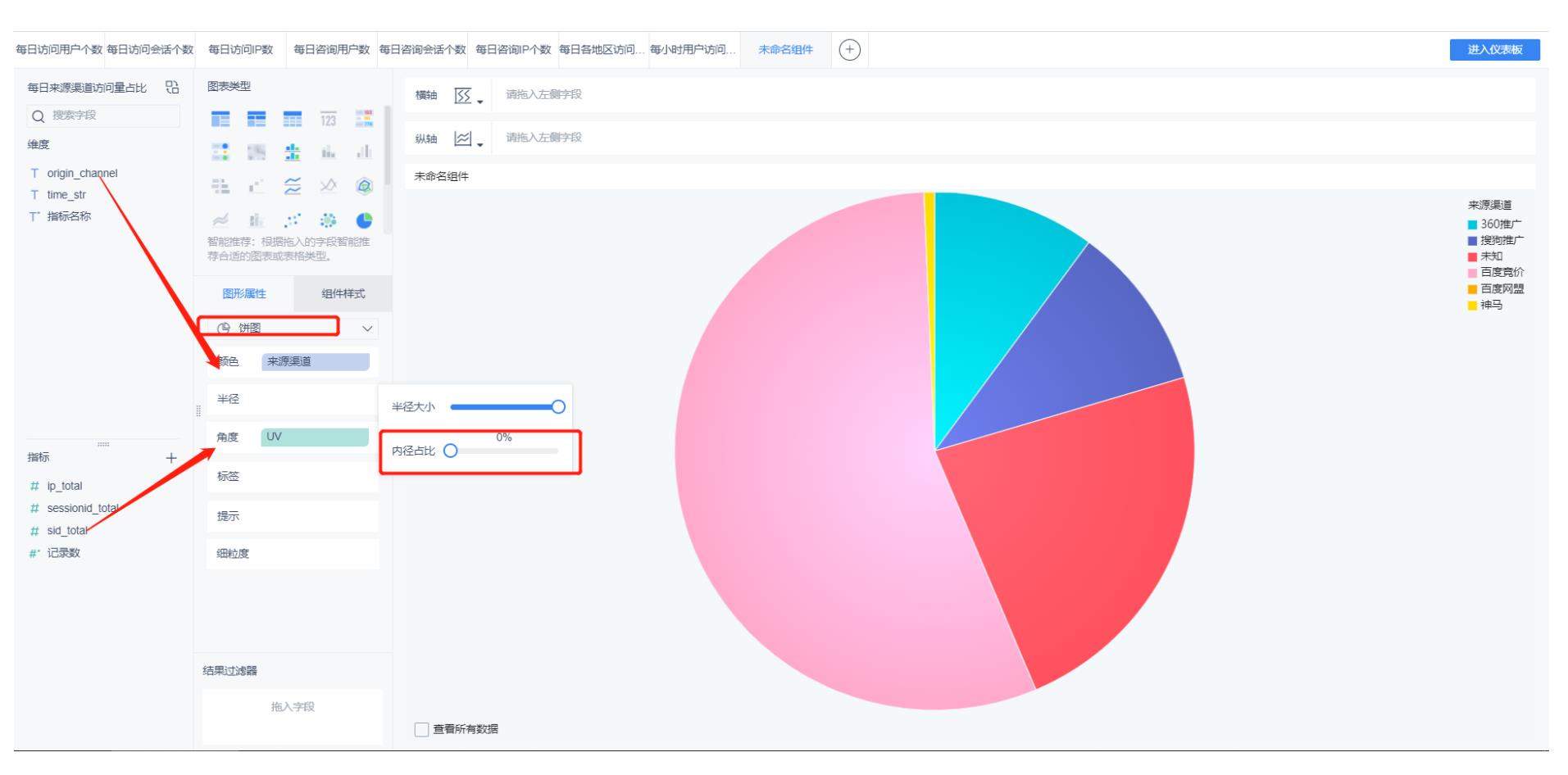Switch to the 图形属性 panel tab
1568x775 pixels.
click(244, 294)
